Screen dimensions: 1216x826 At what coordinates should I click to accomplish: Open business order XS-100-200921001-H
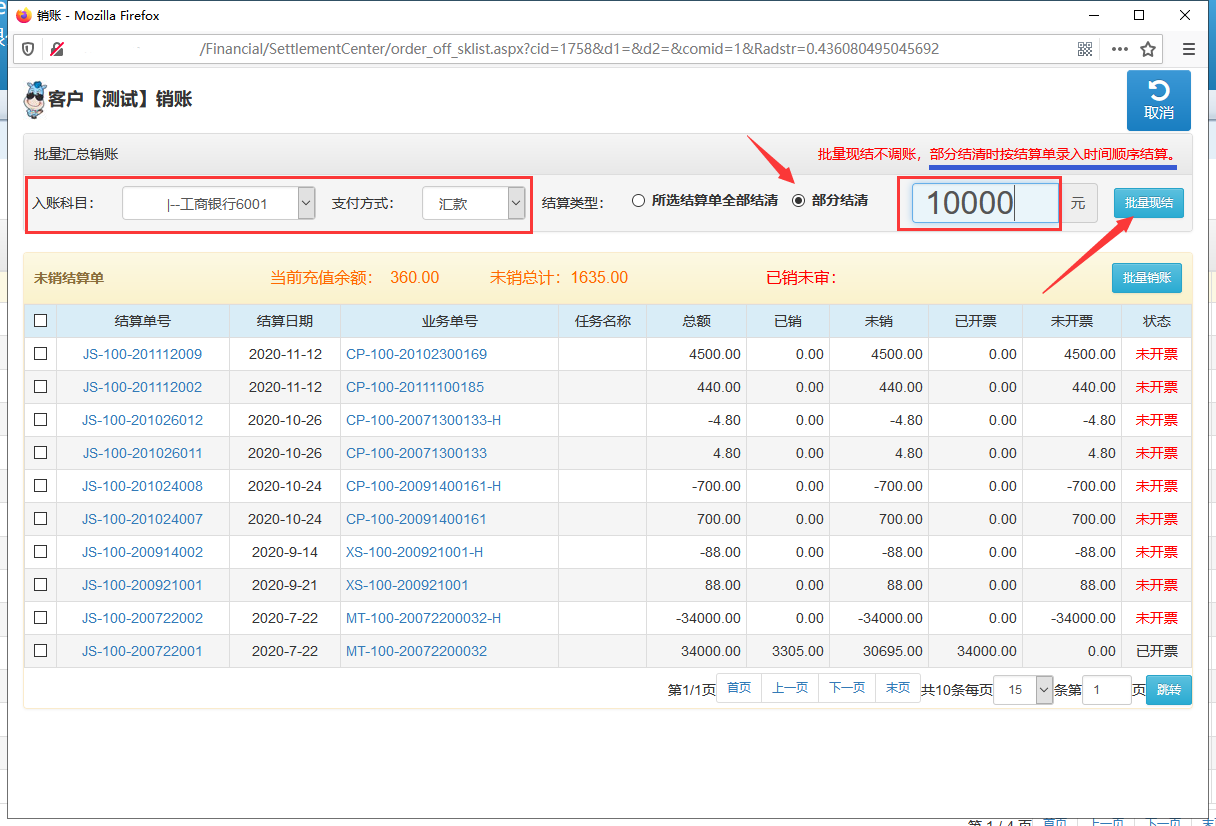[414, 552]
